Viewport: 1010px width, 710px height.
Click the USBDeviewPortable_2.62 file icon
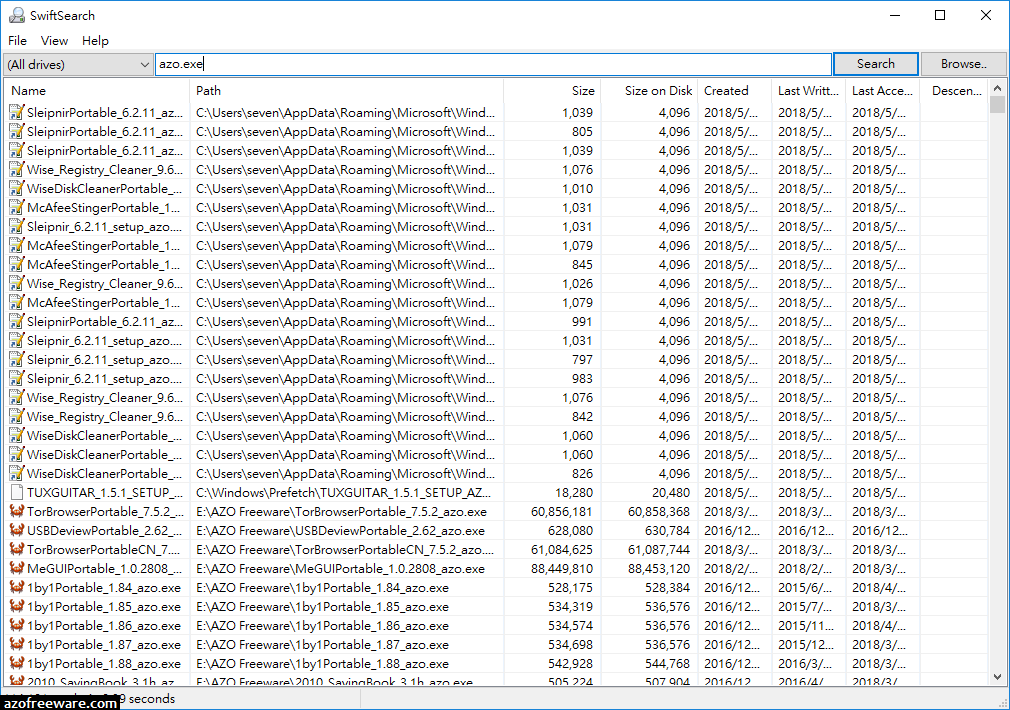pyautogui.click(x=17, y=530)
